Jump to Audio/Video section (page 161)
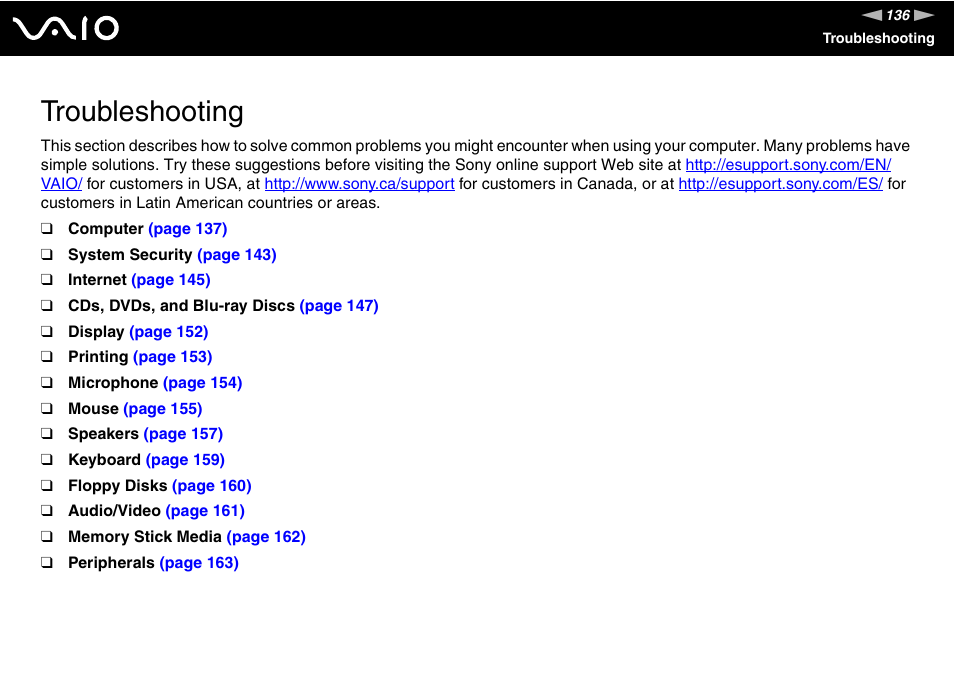Viewport: 954px width, 674px height. 205,511
